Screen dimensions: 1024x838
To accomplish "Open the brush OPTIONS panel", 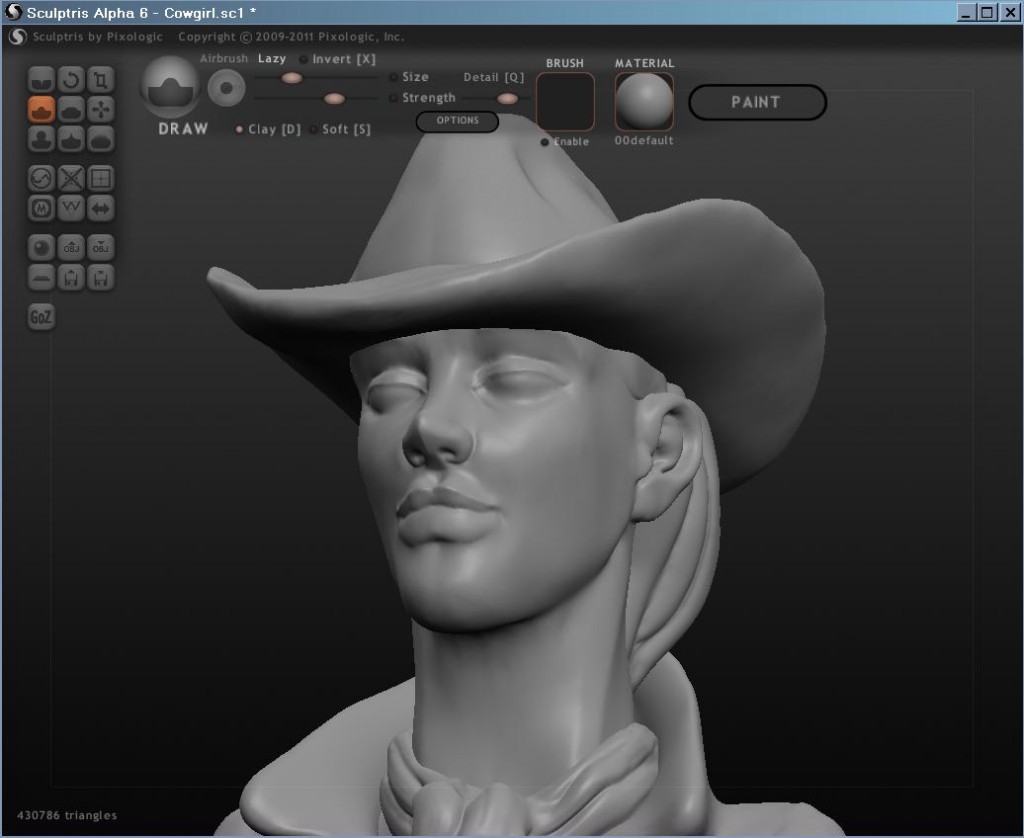I will [x=457, y=121].
